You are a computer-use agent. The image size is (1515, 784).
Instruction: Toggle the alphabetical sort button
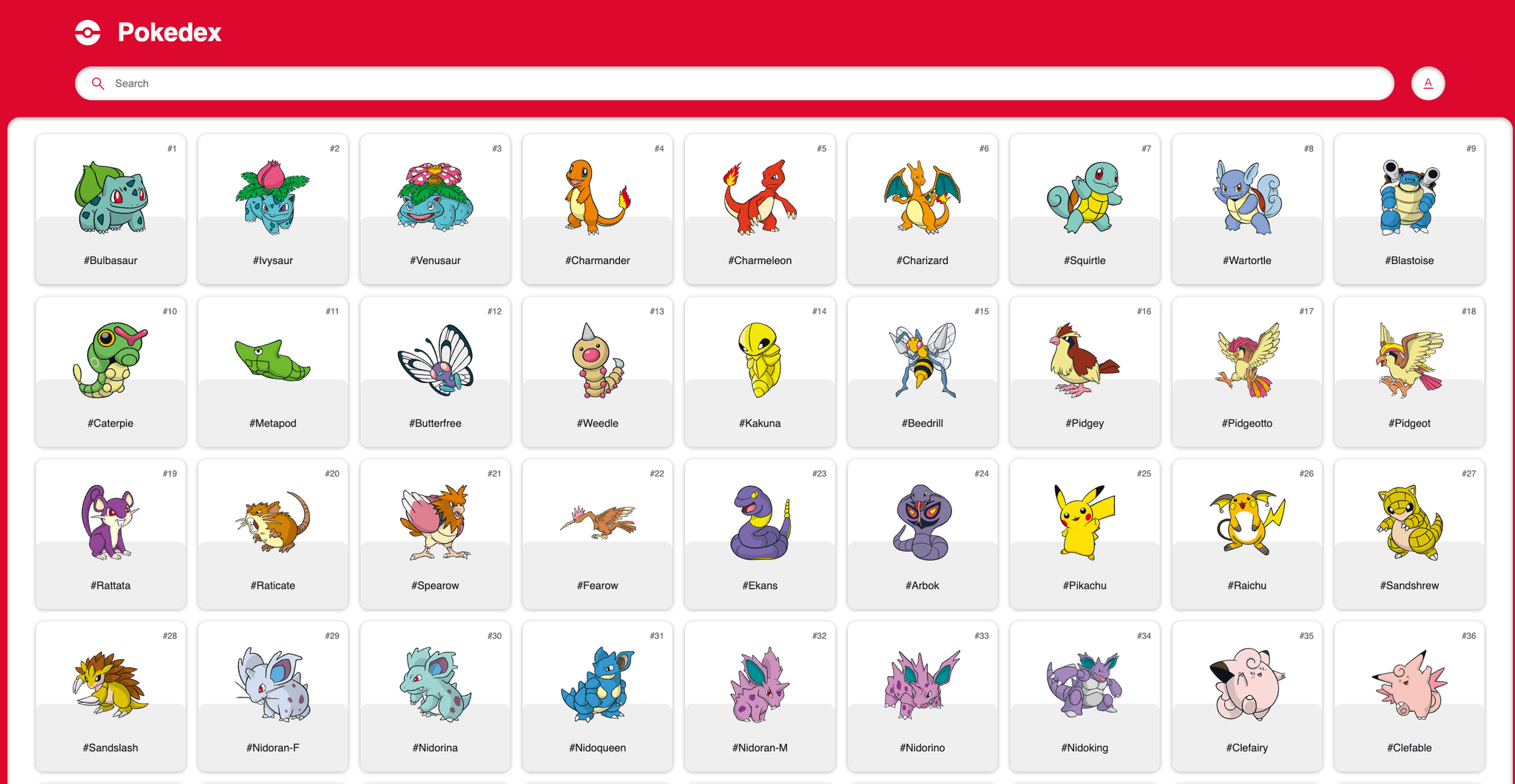[x=1428, y=84]
